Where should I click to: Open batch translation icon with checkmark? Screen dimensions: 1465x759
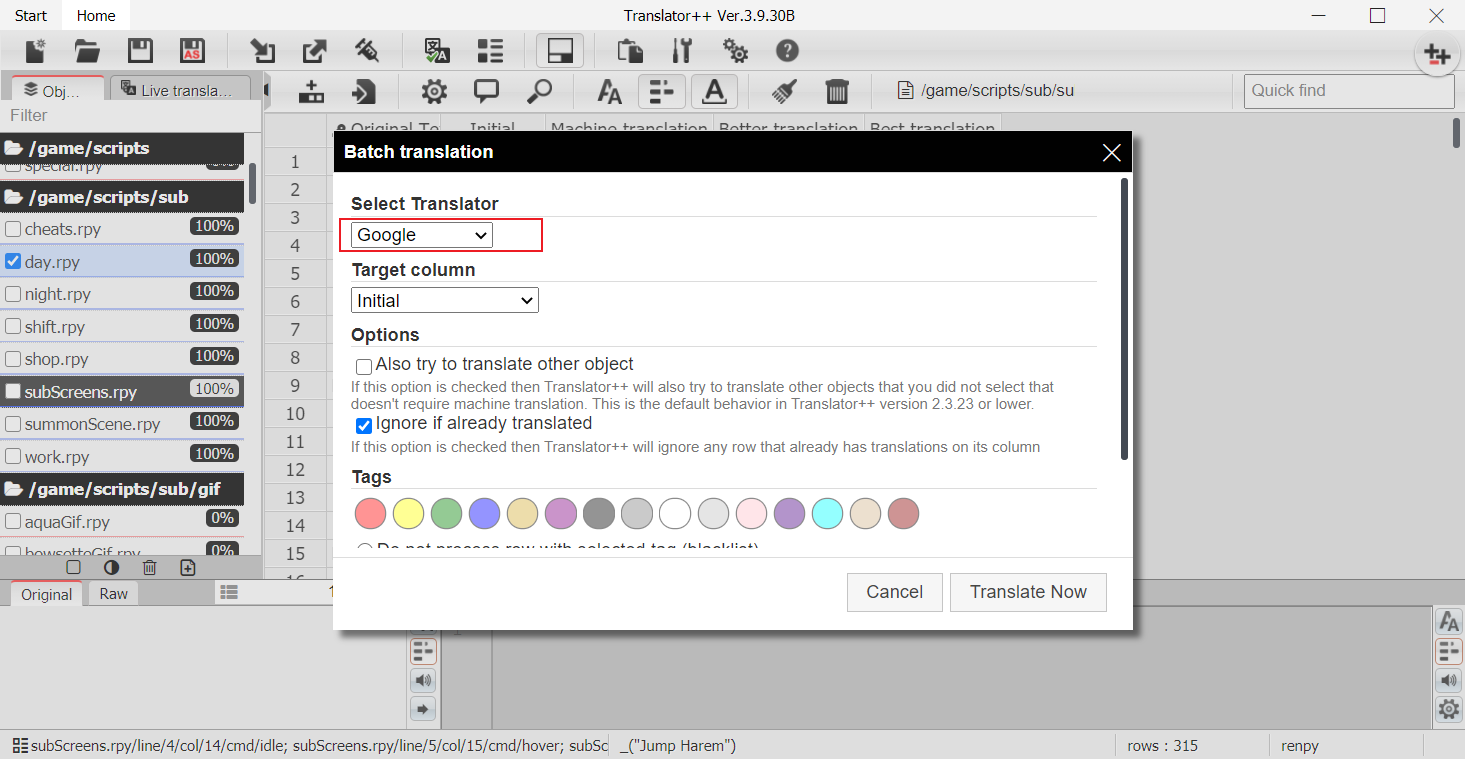[436, 51]
